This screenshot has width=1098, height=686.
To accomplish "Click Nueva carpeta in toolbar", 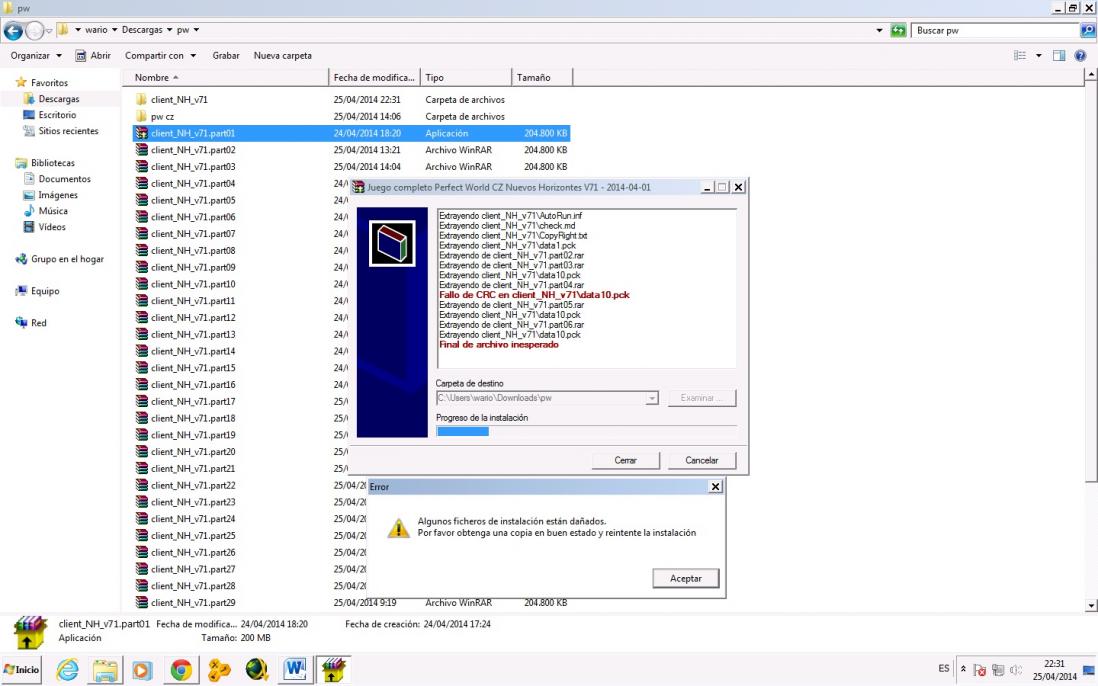I will tap(282, 55).
